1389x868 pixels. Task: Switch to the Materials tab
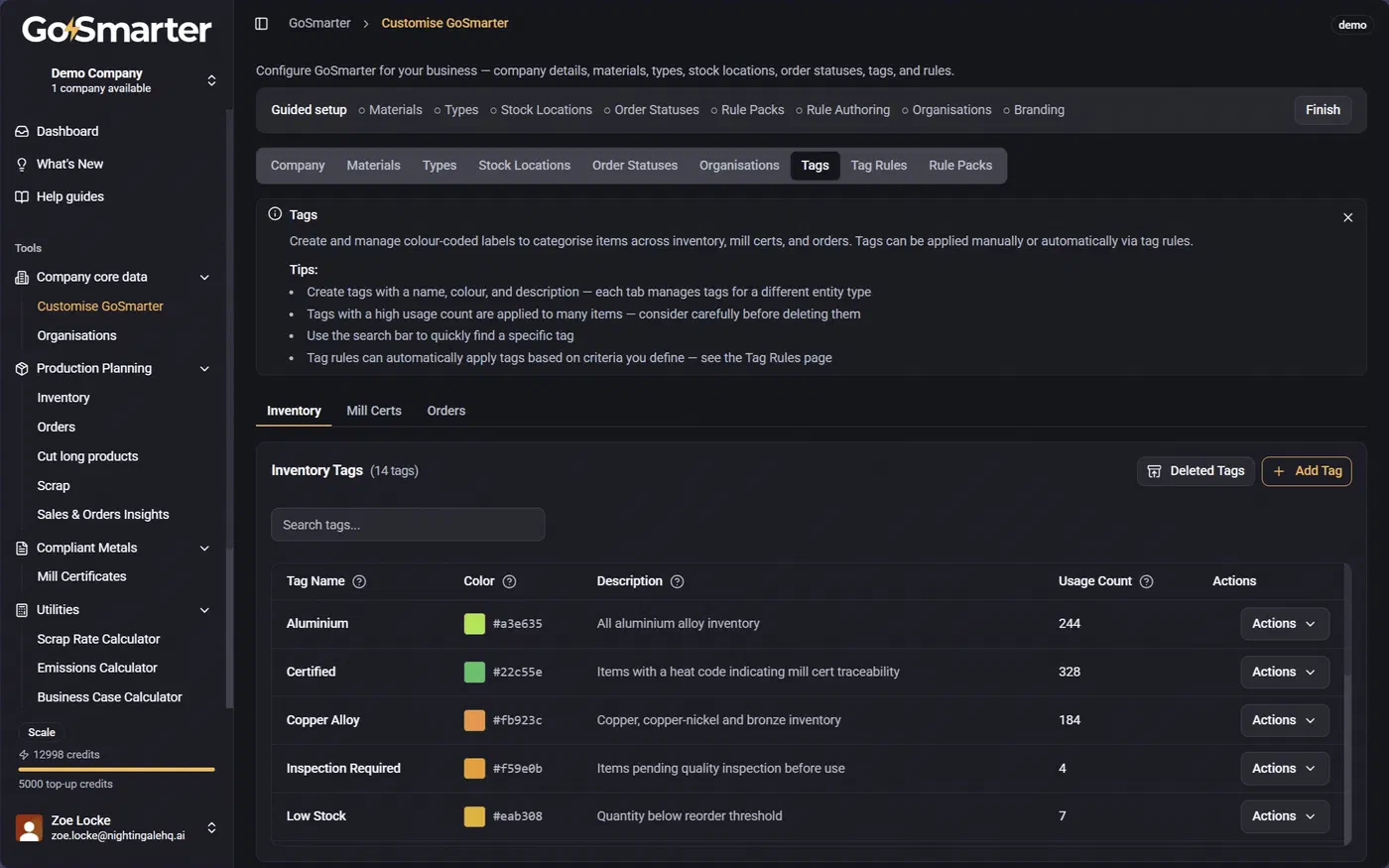pyautogui.click(x=373, y=166)
